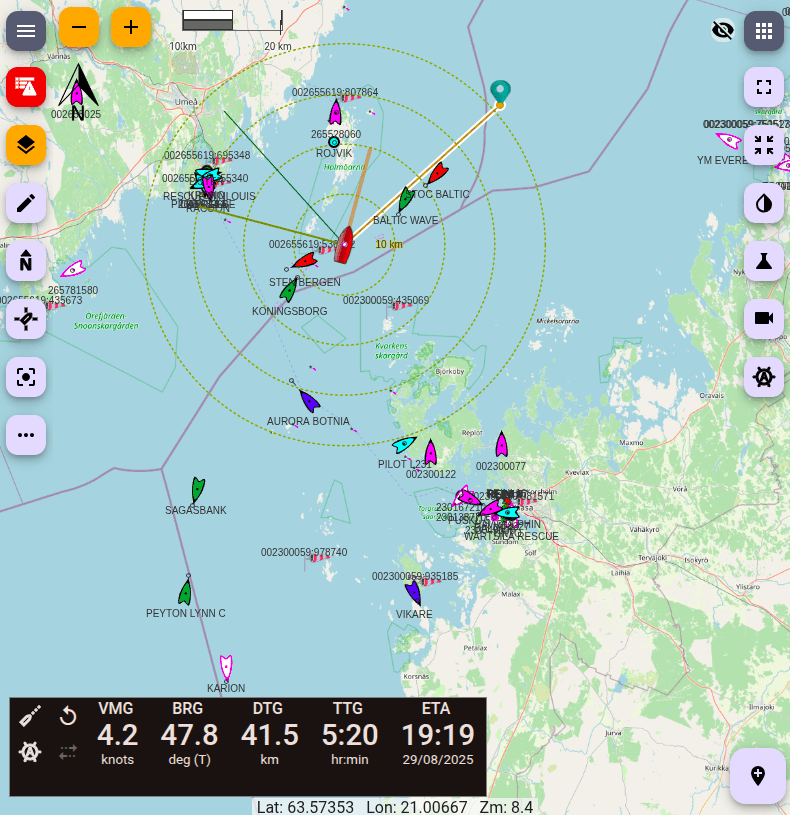Open the apps grid menu
Viewport: 790px width, 815px height.
click(x=764, y=30)
